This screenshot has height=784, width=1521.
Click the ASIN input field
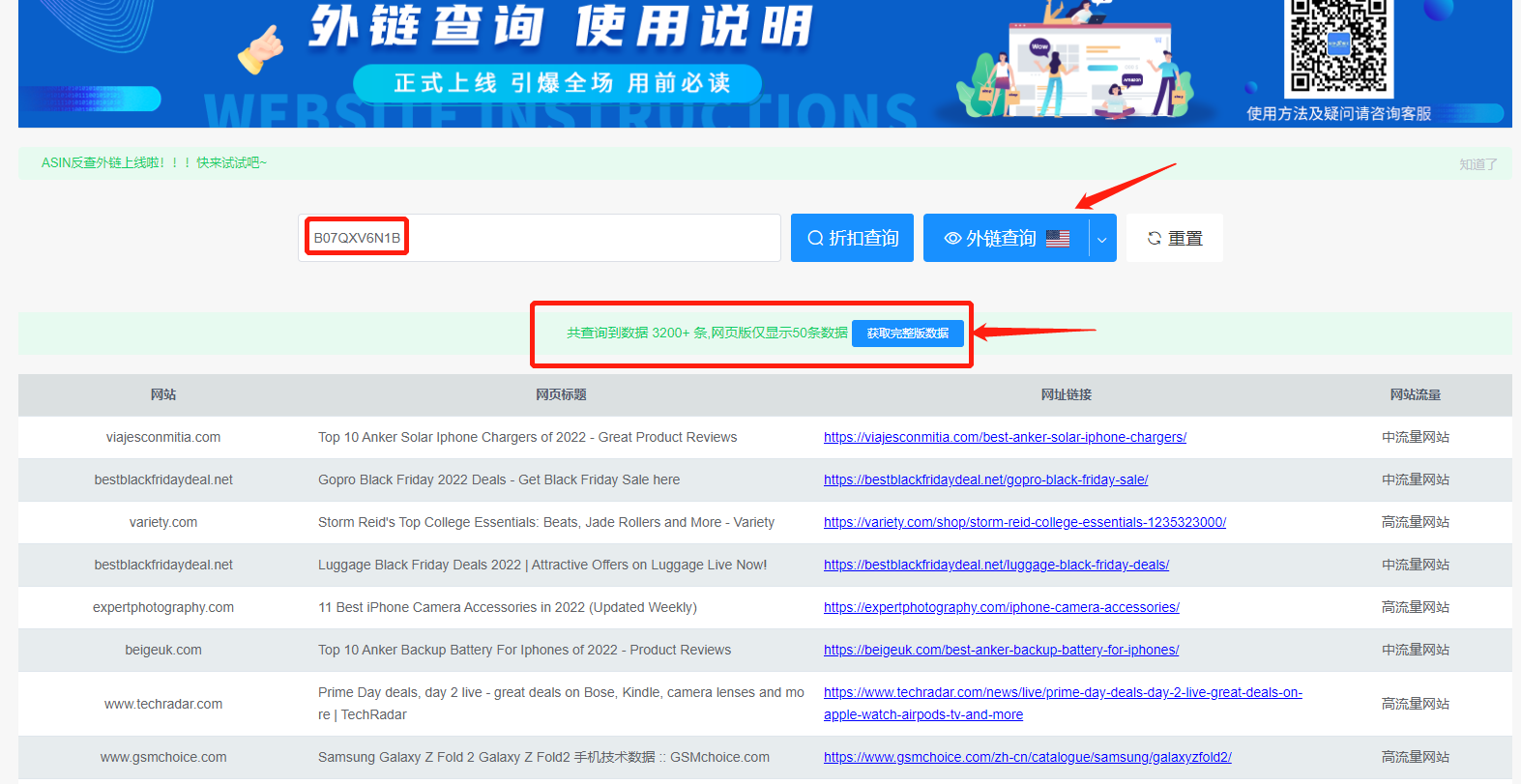(x=540, y=238)
